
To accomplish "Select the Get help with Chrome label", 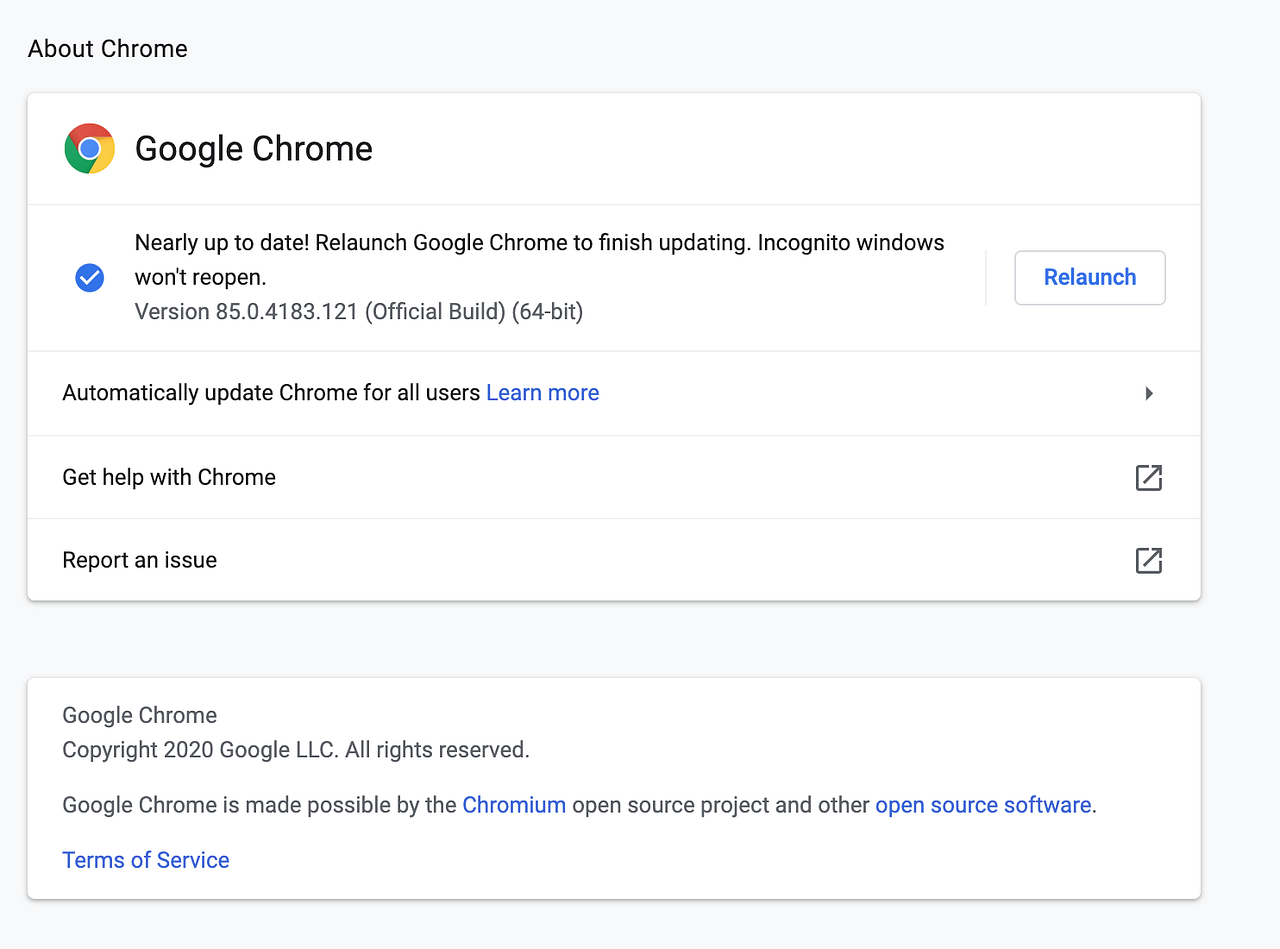I will tap(169, 477).
